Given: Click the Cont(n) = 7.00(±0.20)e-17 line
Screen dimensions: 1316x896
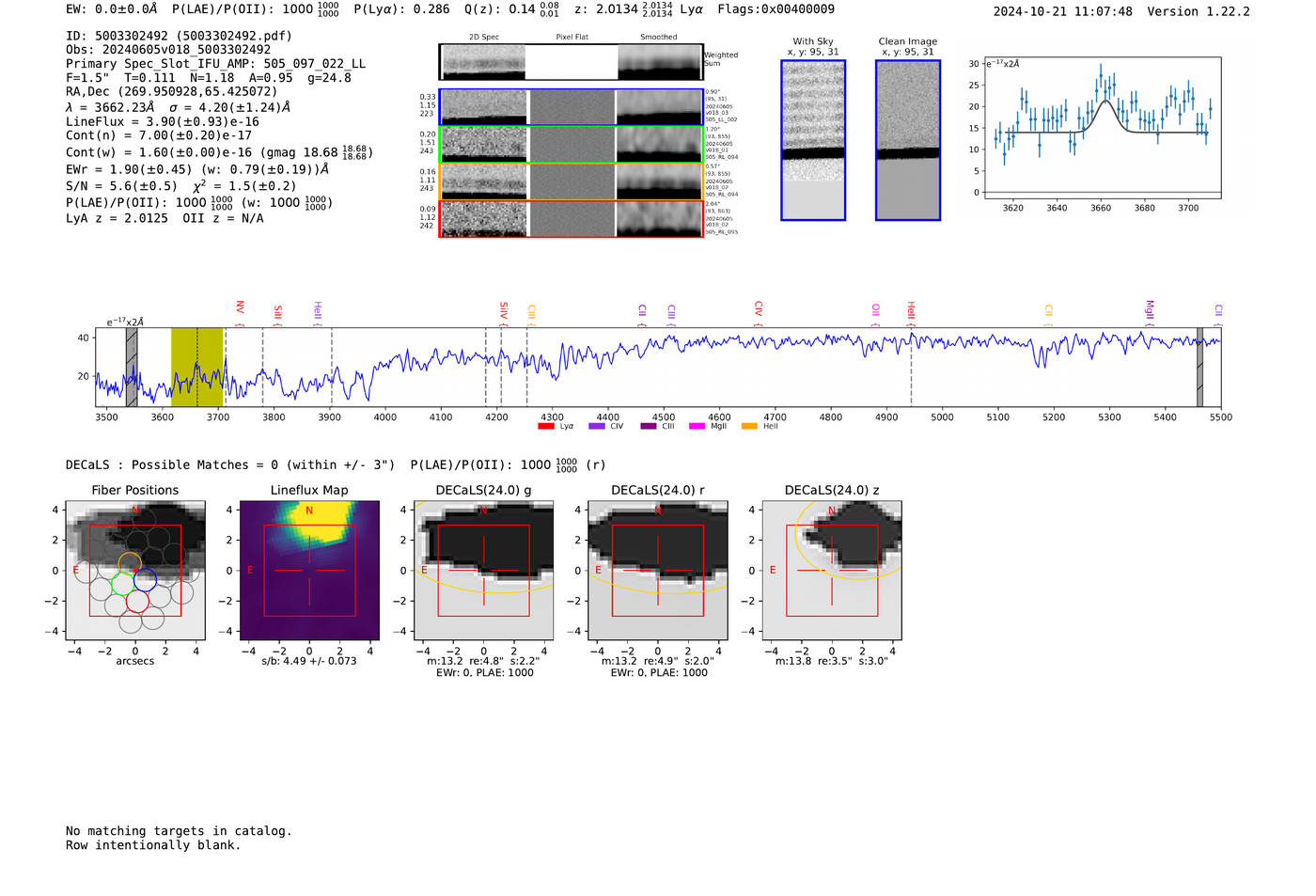Looking at the screenshot, I should (x=159, y=136).
